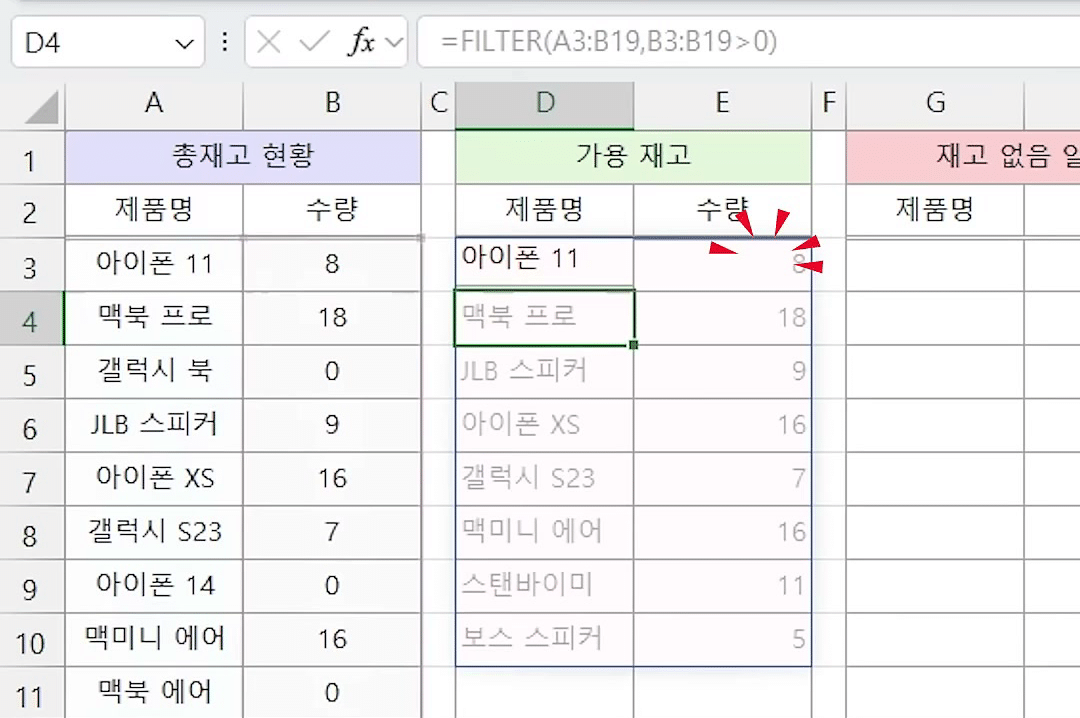
Task: Click the '총재고 현황' title cell
Action: pyautogui.click(x=242, y=157)
